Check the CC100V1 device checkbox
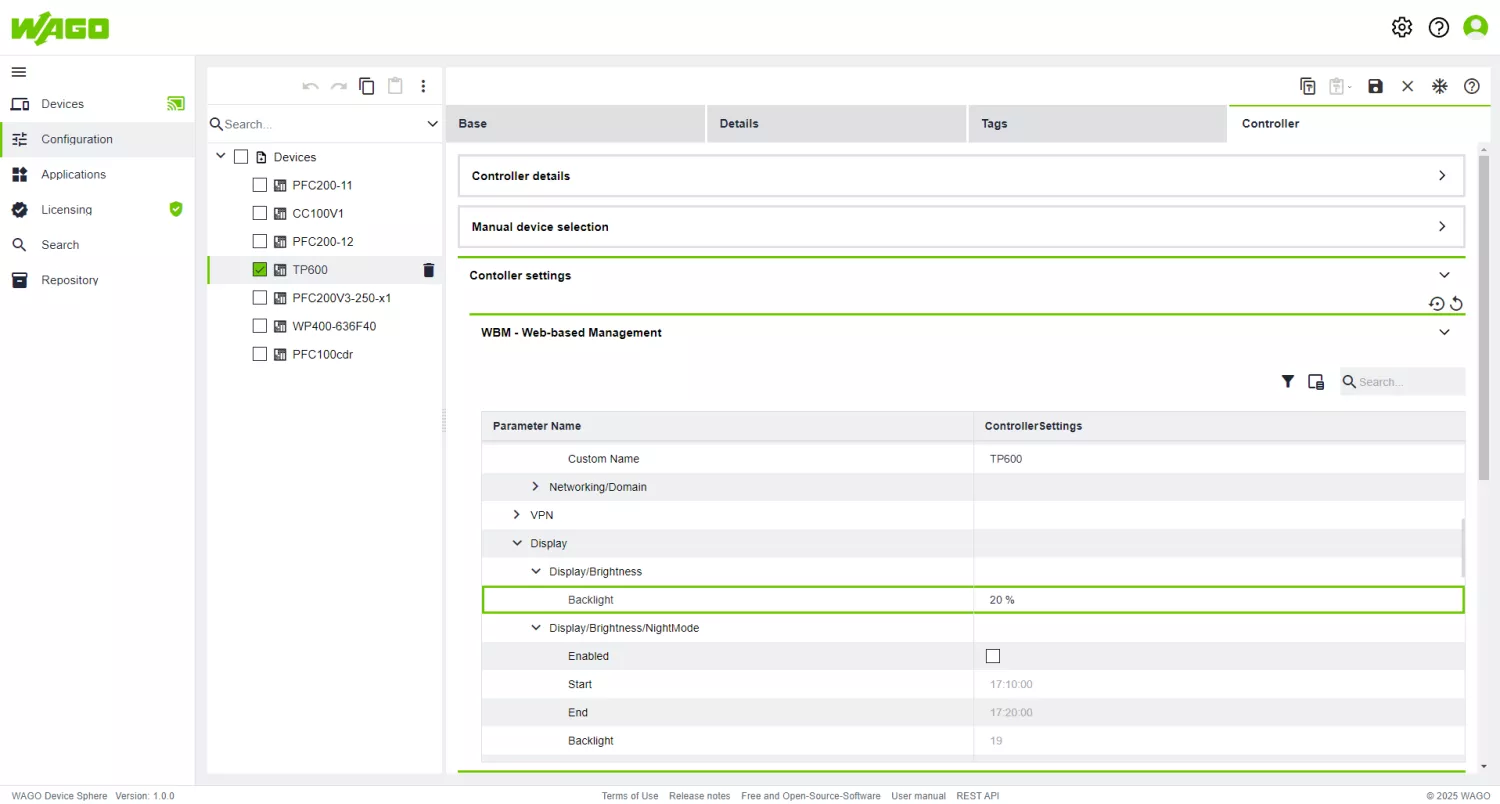 pyautogui.click(x=260, y=213)
